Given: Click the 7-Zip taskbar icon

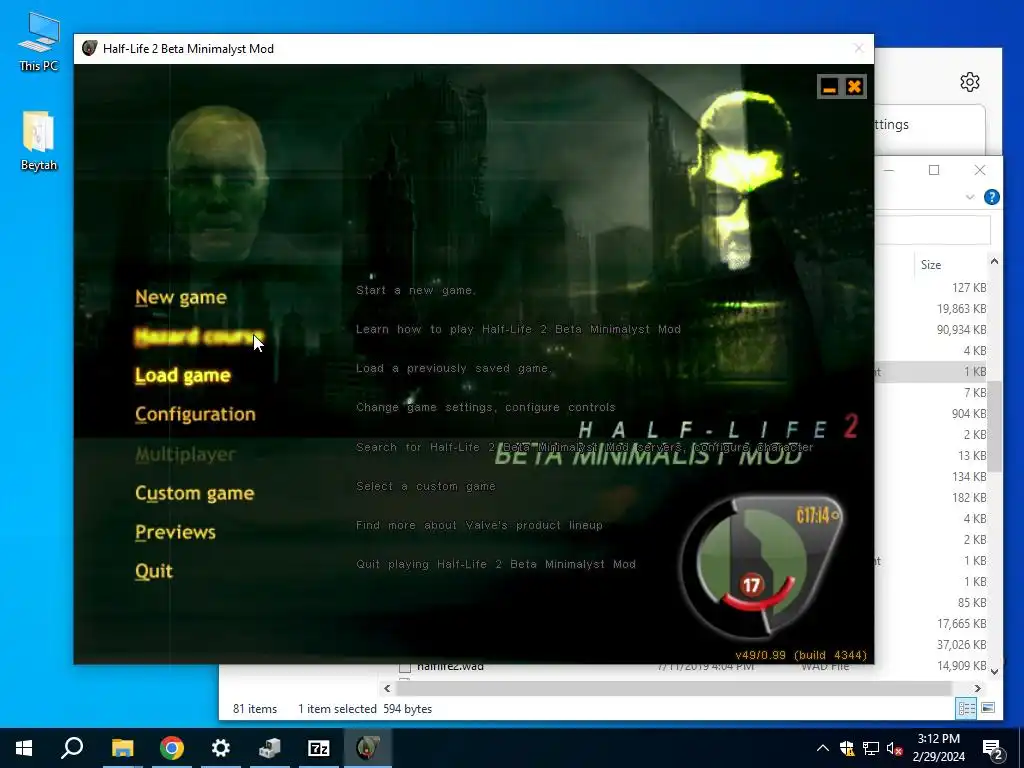Looking at the screenshot, I should click(x=319, y=748).
